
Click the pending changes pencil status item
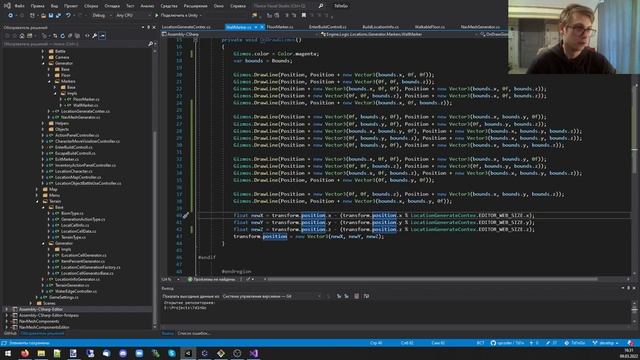pyautogui.click(x=551, y=343)
